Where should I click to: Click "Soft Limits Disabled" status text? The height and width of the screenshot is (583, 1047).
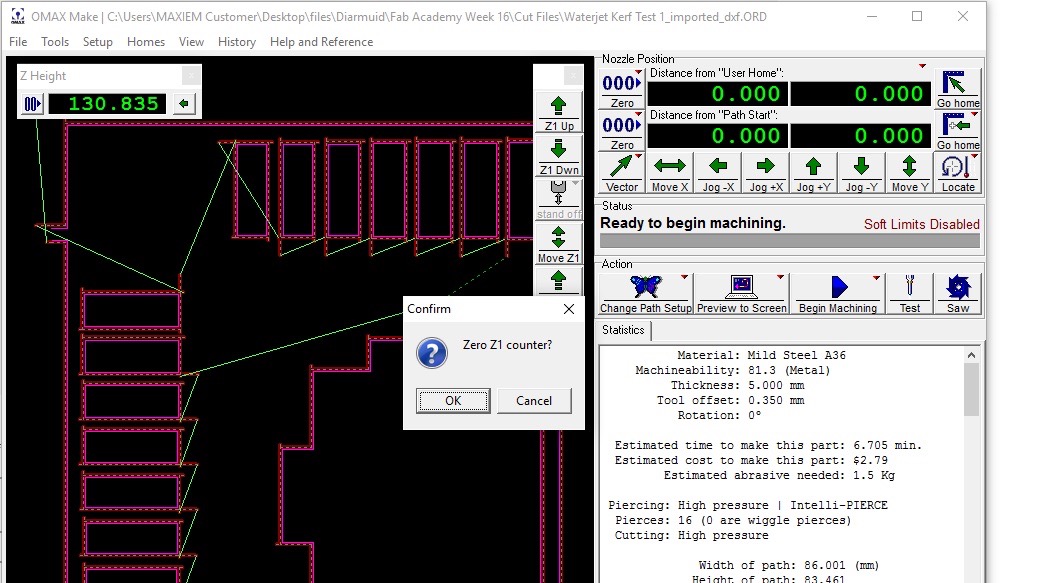(921, 224)
